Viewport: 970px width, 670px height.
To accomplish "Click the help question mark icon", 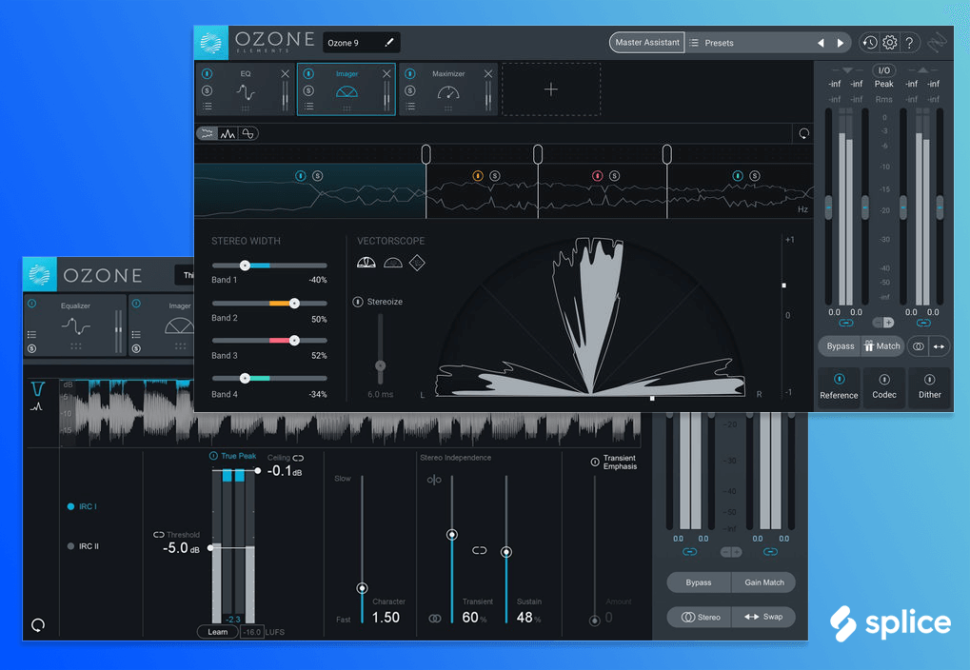I will [x=909, y=43].
